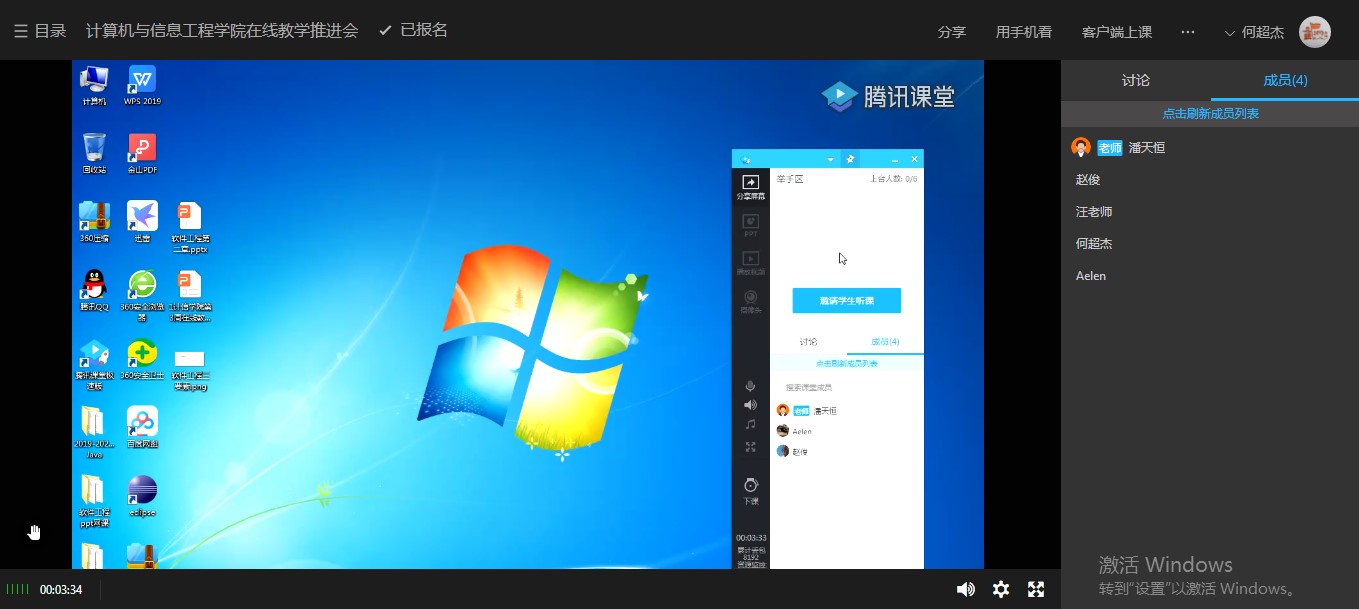The height and width of the screenshot is (609, 1359).
Task: Toggle fullscreen on the video player
Action: tap(1036, 589)
